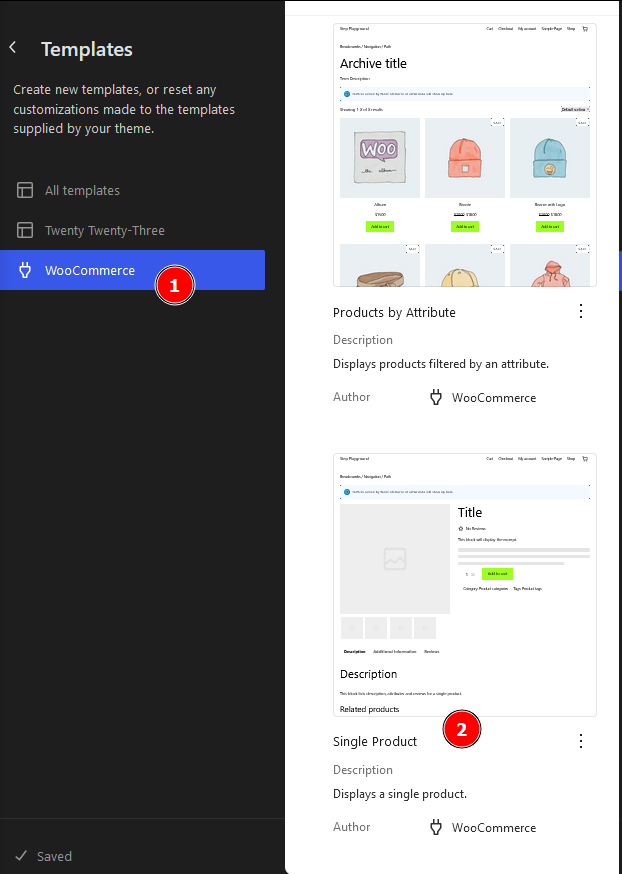This screenshot has width=622, height=874.
Task: Click the Templates heading
Action: 87,49
